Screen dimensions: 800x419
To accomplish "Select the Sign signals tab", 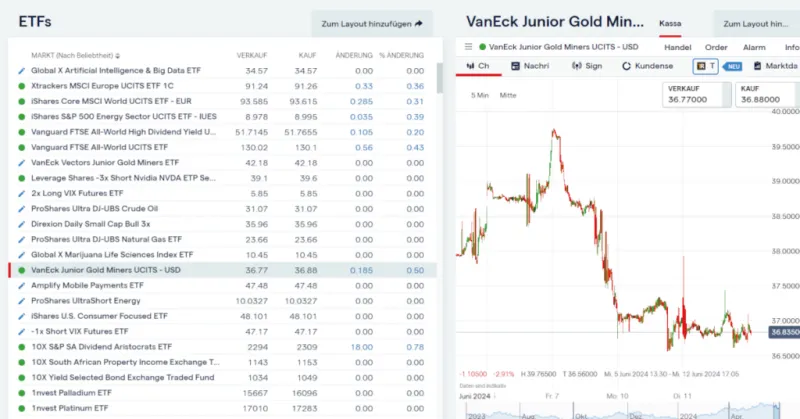I will (587, 66).
